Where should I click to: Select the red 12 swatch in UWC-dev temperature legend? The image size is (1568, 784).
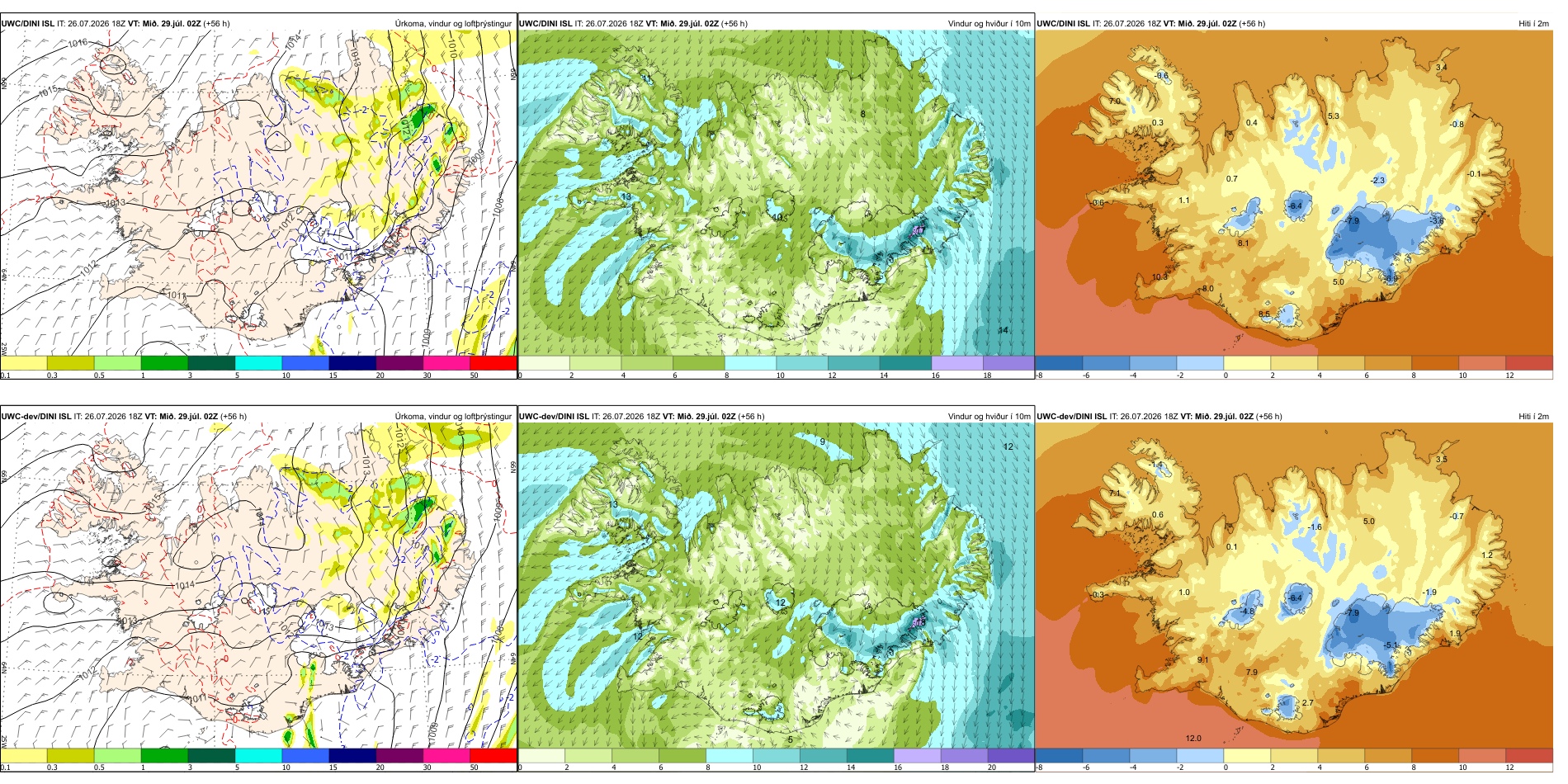(1529, 754)
